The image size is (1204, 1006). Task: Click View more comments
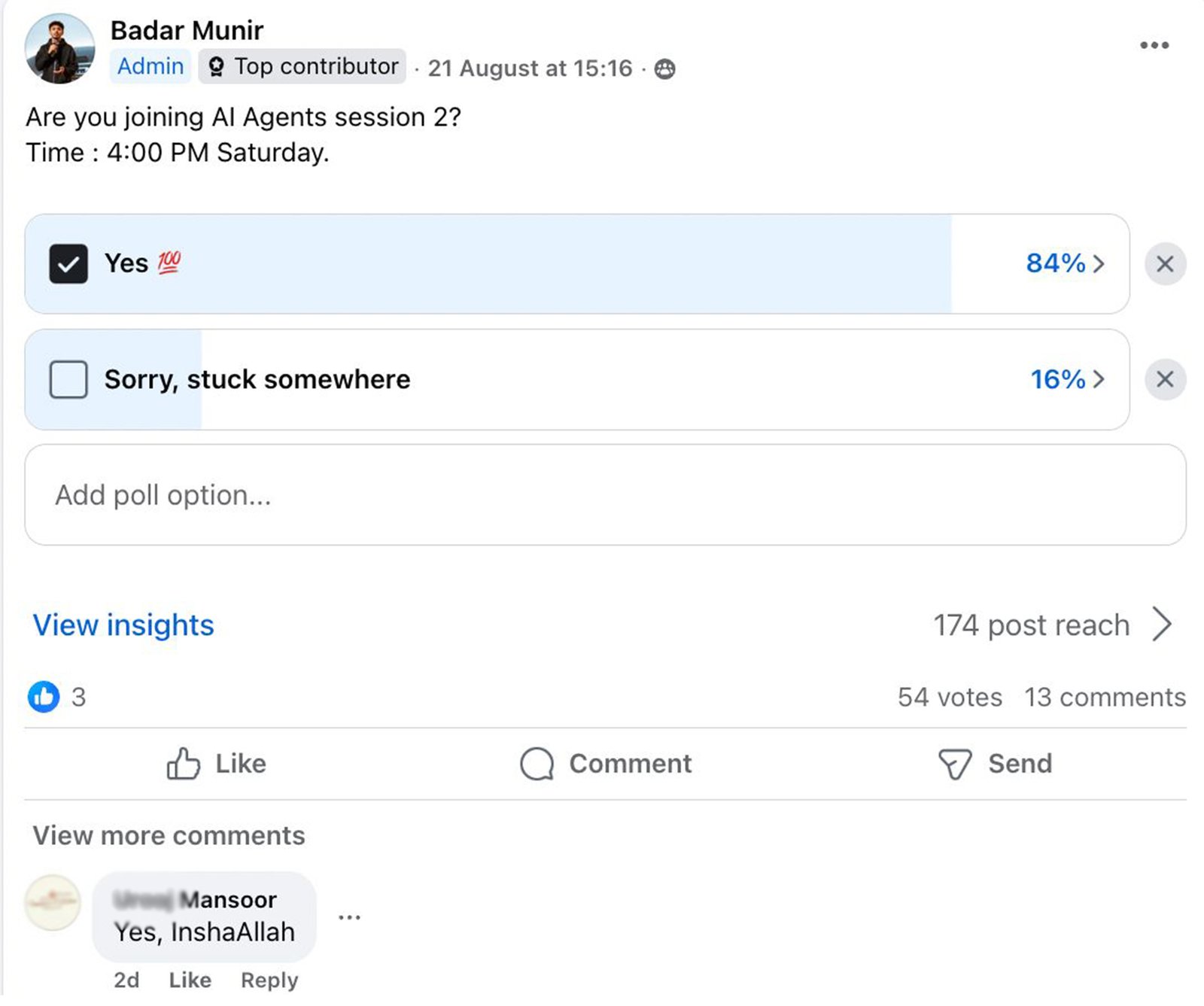[x=169, y=835]
